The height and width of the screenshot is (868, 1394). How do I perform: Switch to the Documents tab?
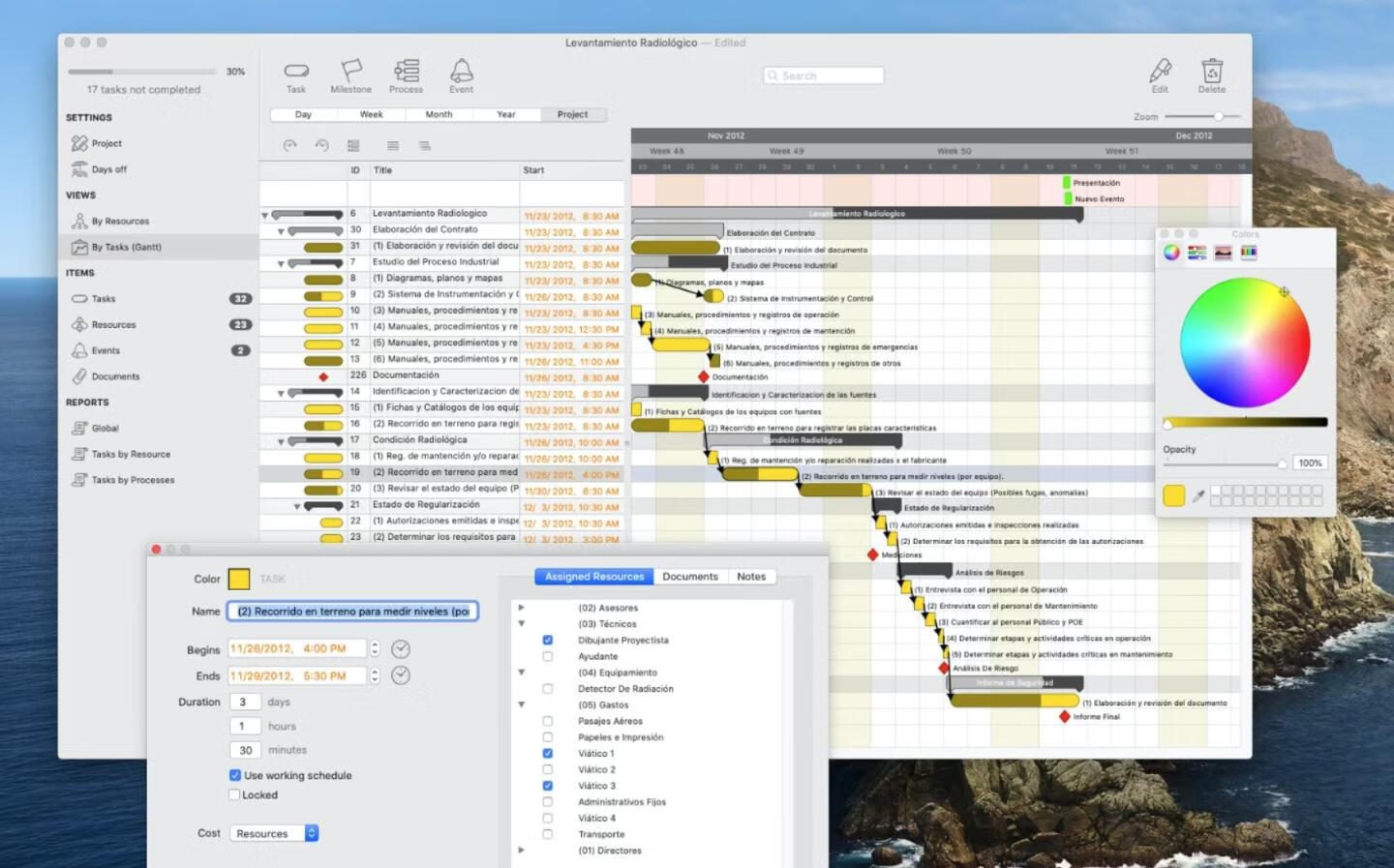tap(689, 577)
